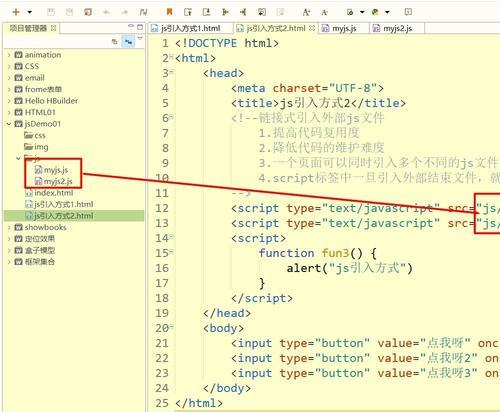Screen dimensions: 500x412
Task: Click the smaller A decrease font size icon
Action: tap(324, 12)
